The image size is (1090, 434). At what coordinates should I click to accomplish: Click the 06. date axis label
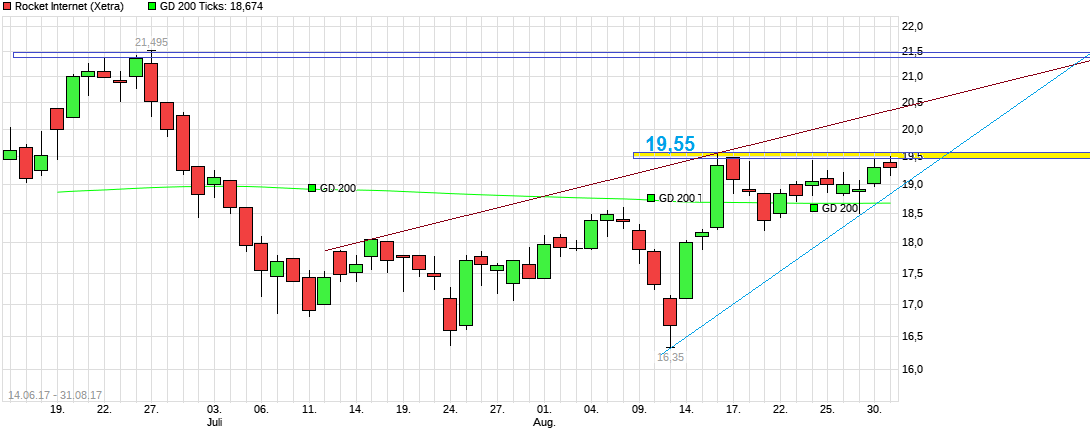pyautogui.click(x=262, y=410)
